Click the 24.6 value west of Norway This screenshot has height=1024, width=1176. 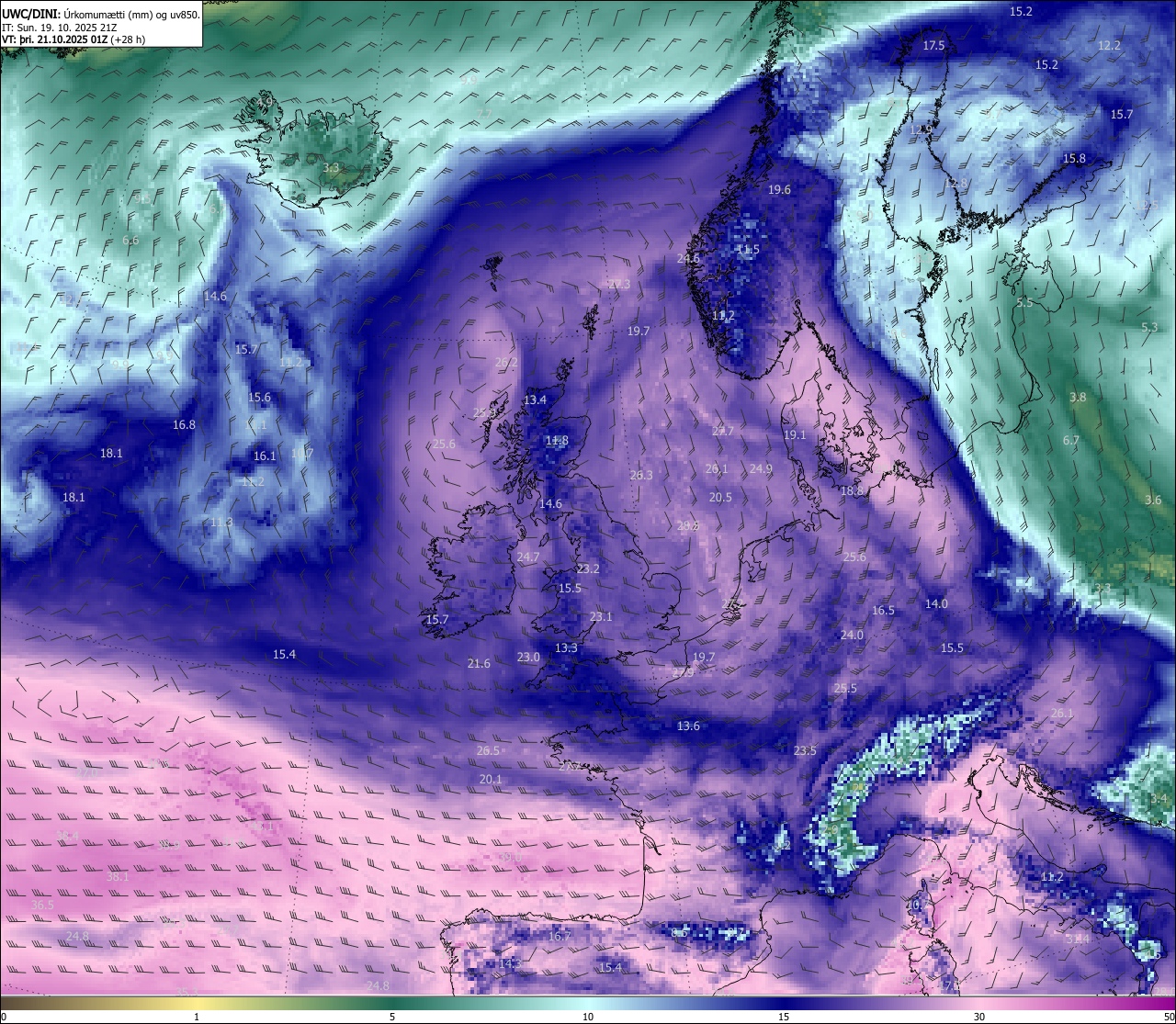click(688, 259)
